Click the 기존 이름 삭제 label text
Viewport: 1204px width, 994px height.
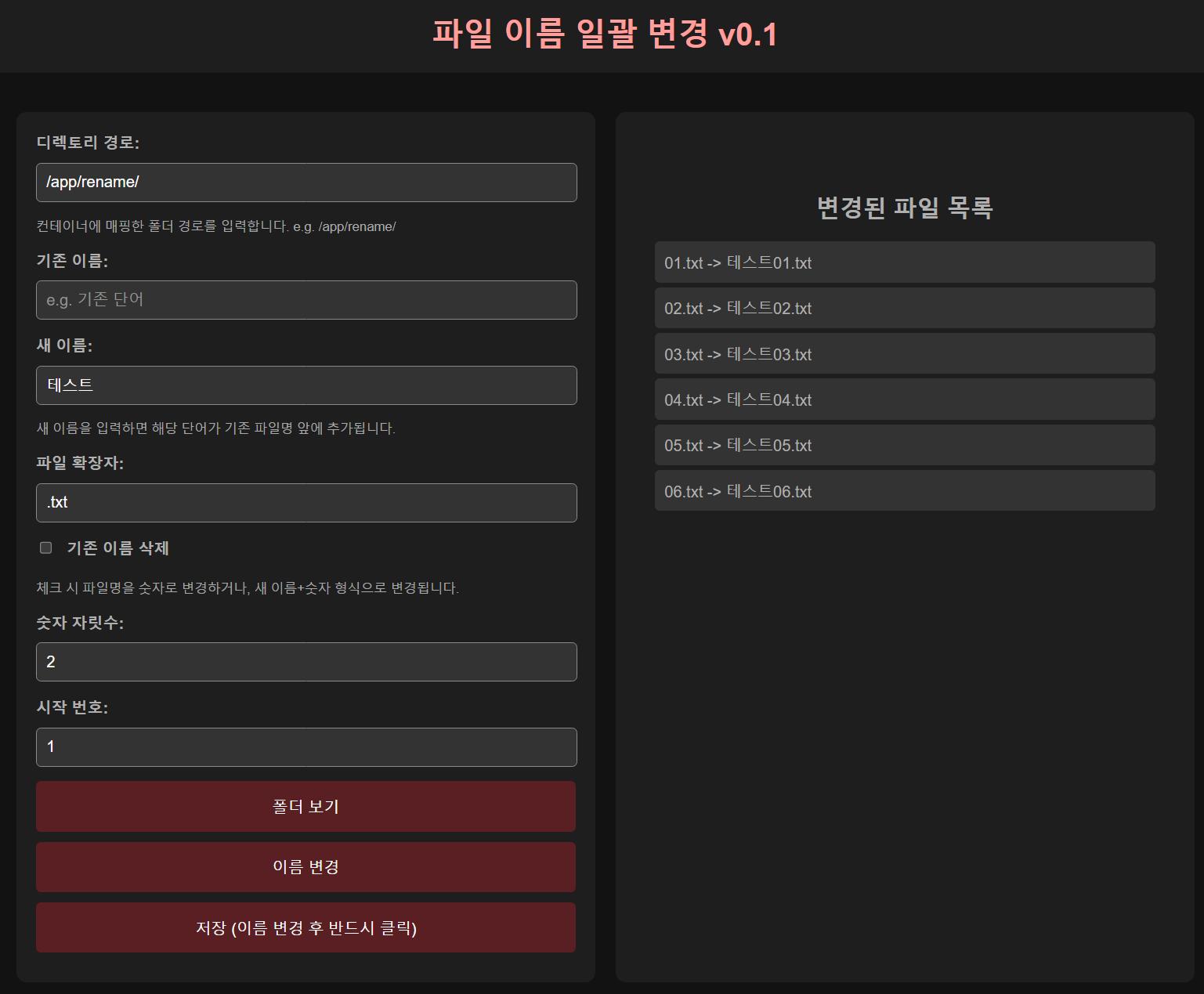pos(118,548)
